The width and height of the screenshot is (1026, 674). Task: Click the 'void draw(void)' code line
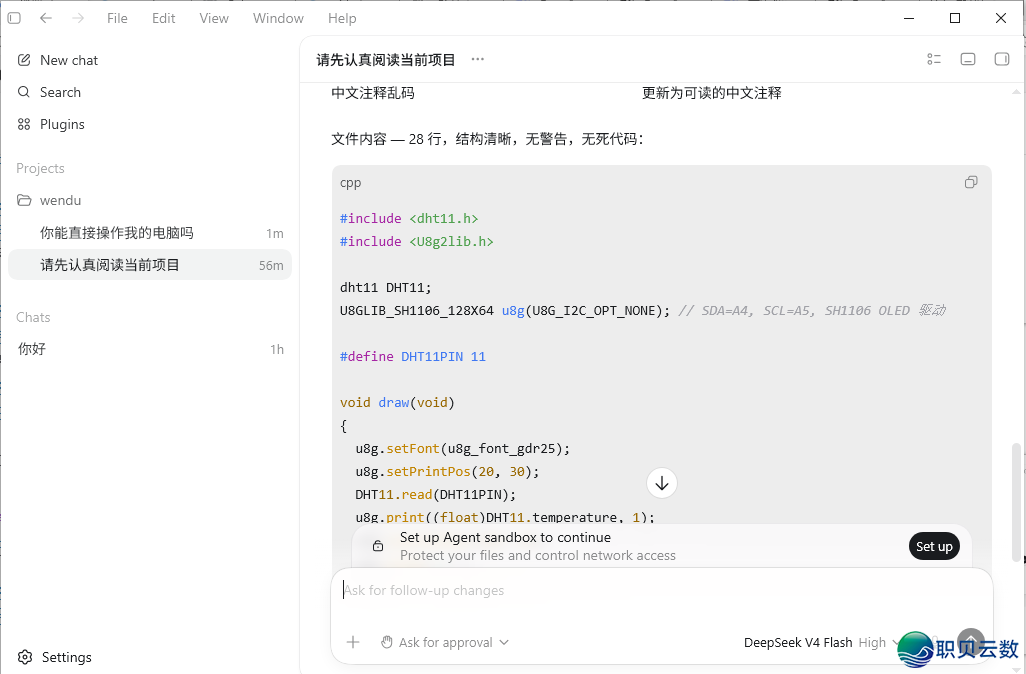click(397, 402)
